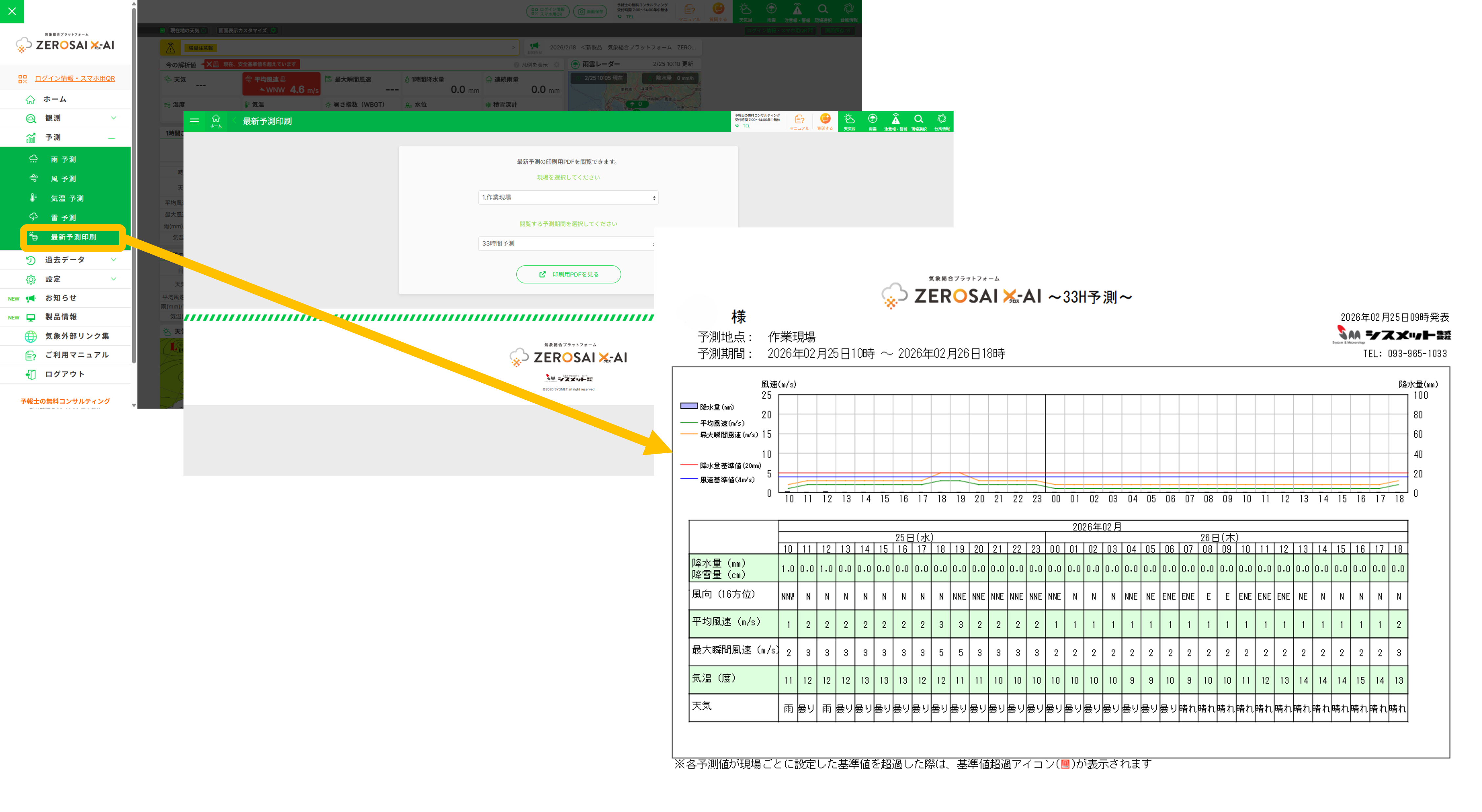This screenshot has width=1482, height=812.
Task: Open the マニュアル manual icon
Action: coord(799,121)
